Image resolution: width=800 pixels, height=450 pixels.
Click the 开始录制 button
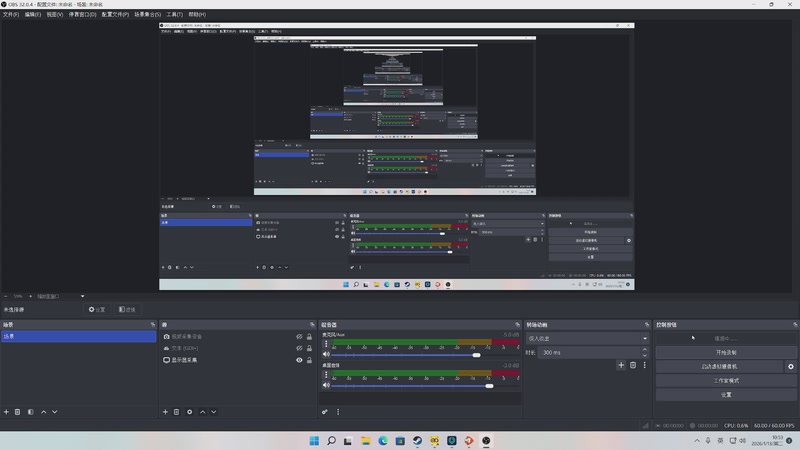(x=726, y=353)
